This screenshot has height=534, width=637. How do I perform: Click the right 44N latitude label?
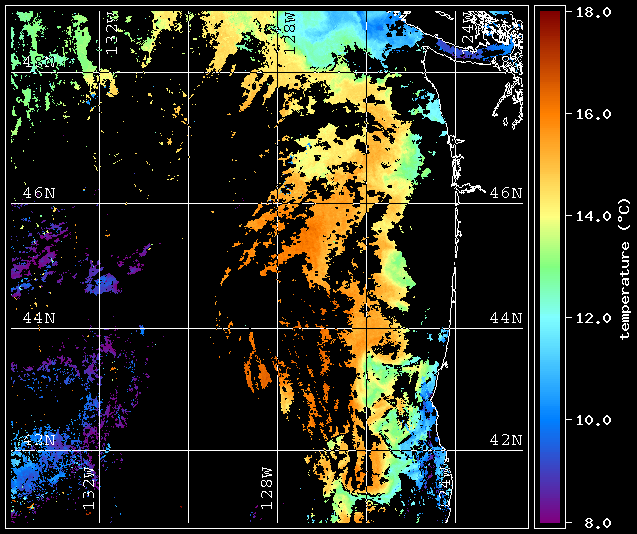pos(506,318)
